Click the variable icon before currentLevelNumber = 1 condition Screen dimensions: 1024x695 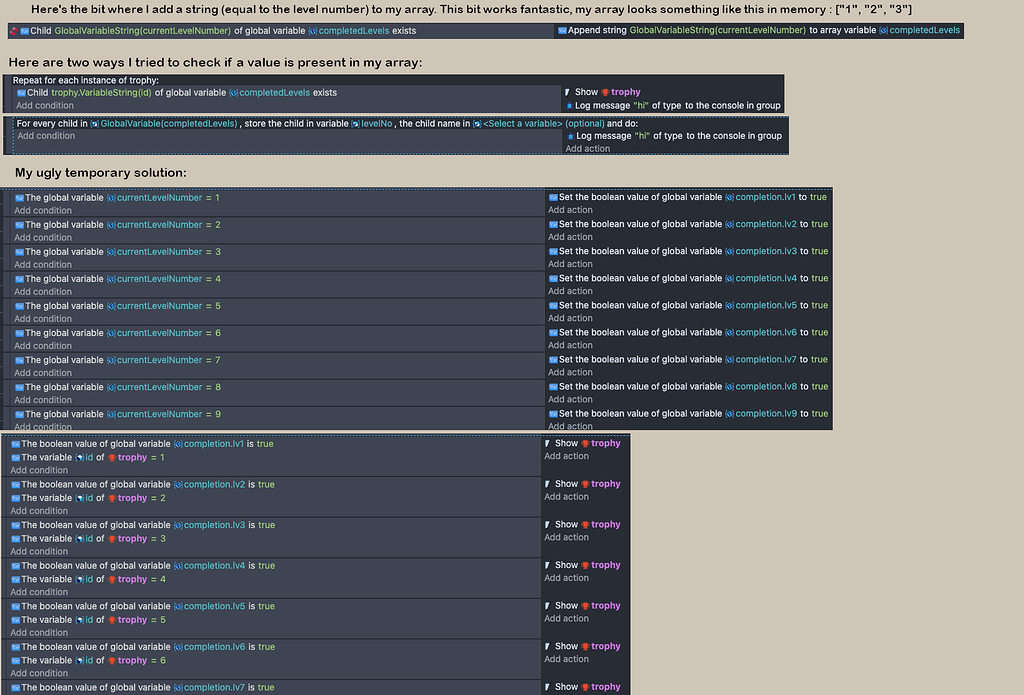pyautogui.click(x=18, y=197)
